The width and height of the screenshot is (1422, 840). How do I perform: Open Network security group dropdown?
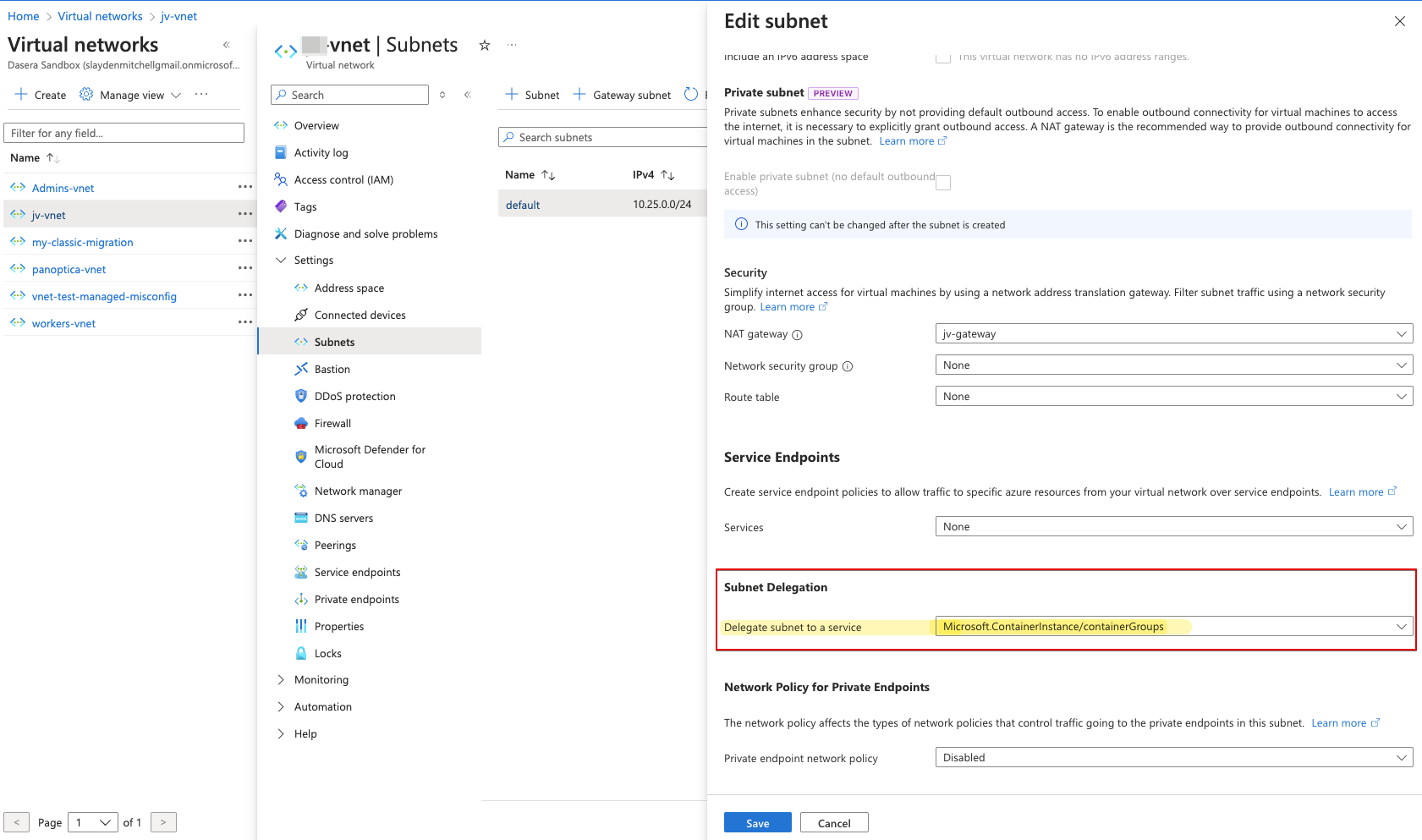(x=1174, y=365)
